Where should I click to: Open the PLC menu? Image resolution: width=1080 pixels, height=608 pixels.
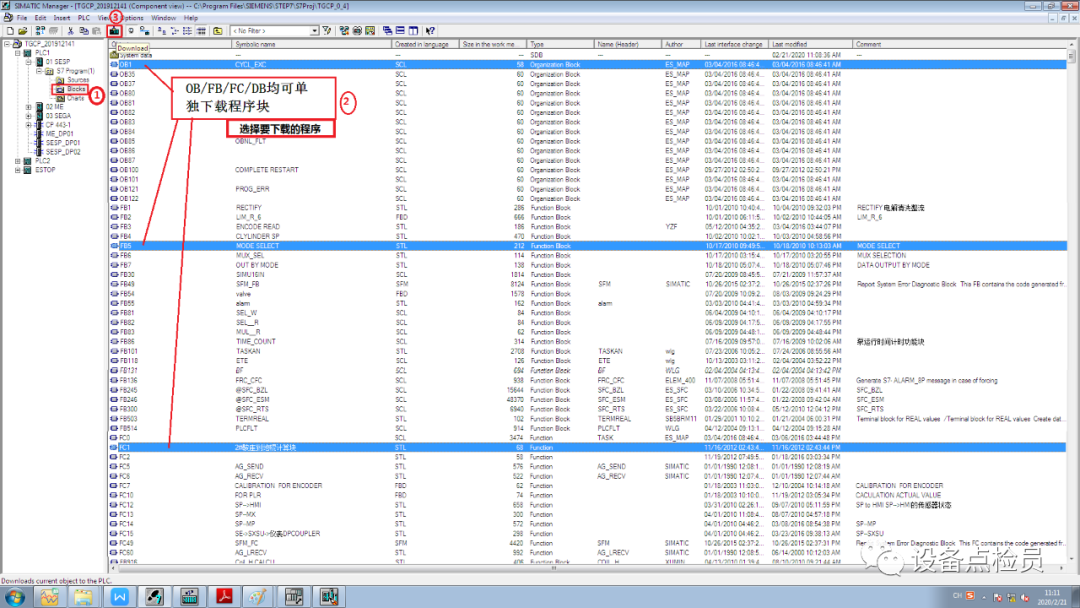coord(83,18)
